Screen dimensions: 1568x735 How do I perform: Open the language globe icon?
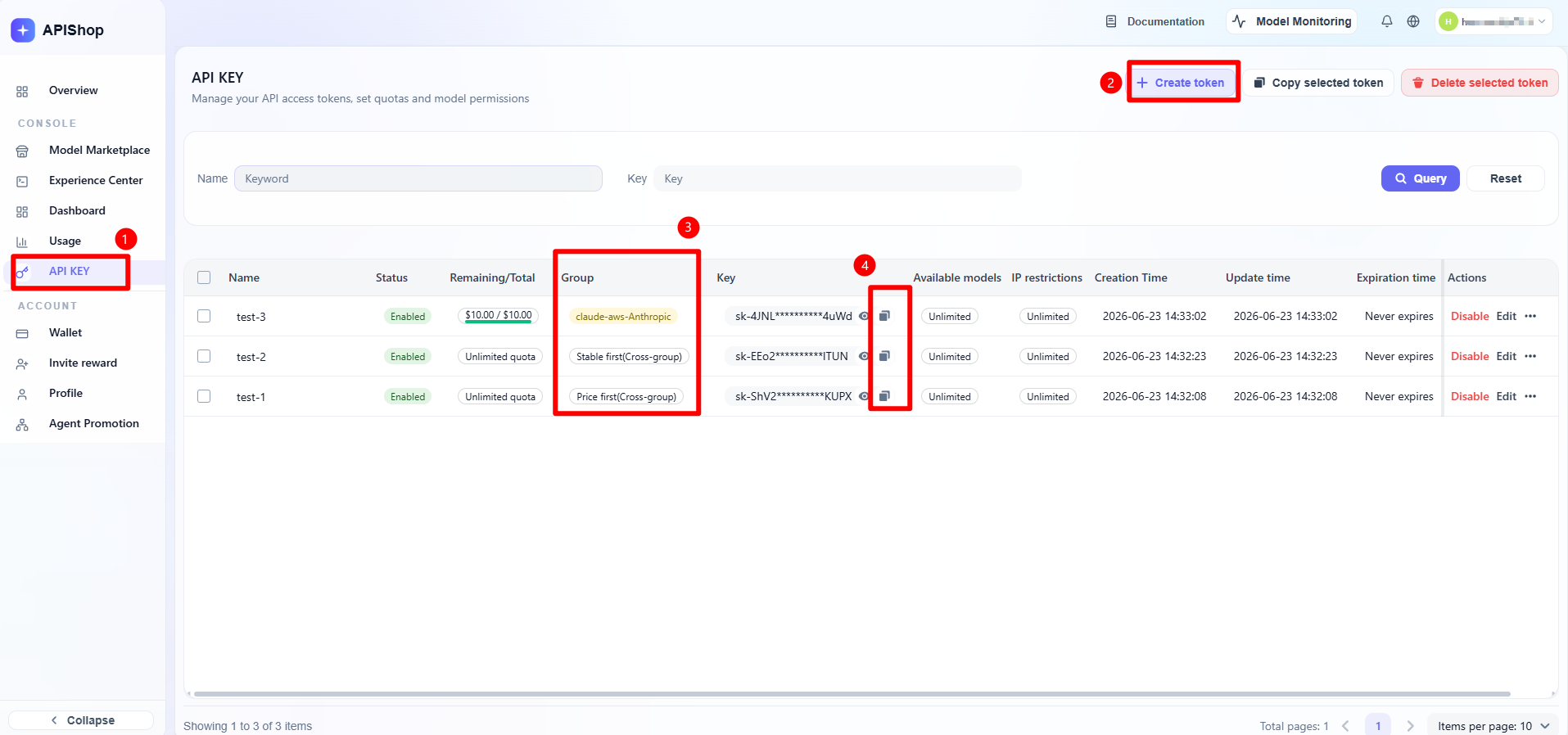click(x=1413, y=21)
